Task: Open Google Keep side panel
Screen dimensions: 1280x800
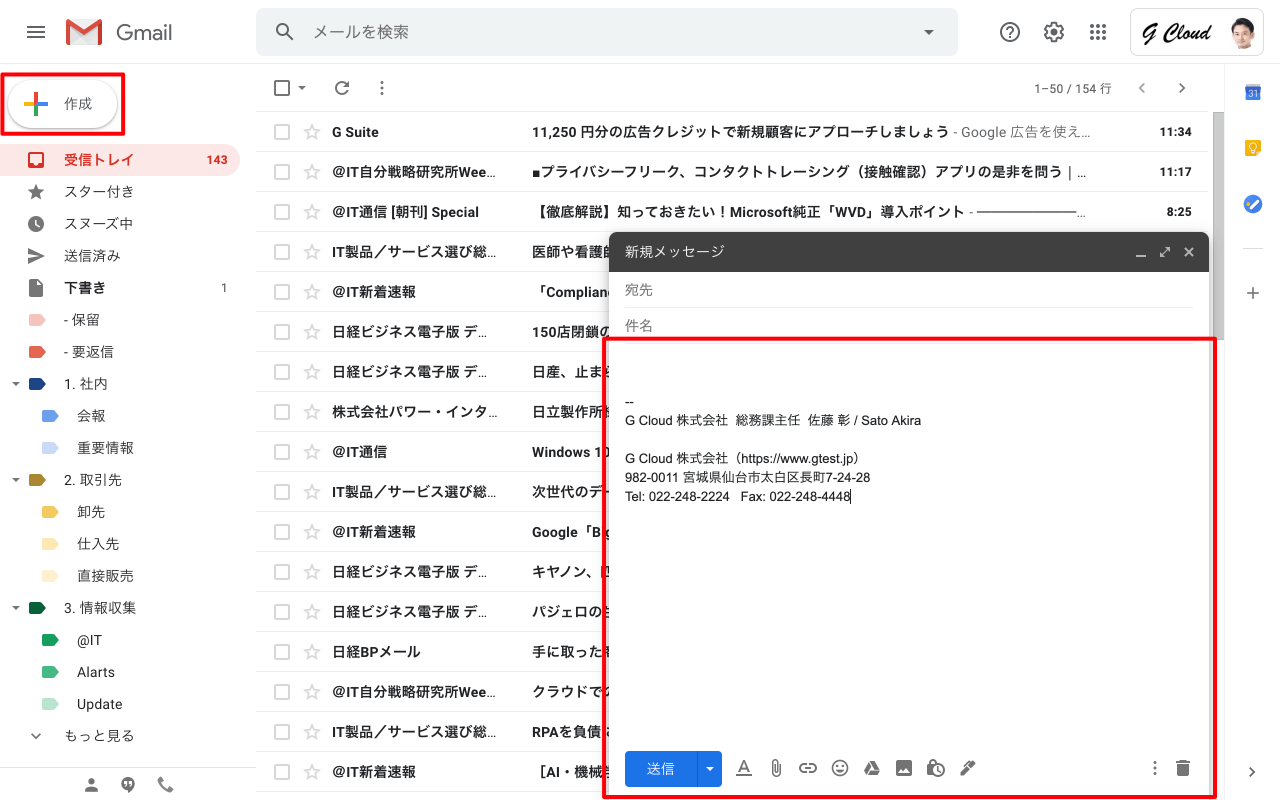Action: coord(1252,148)
